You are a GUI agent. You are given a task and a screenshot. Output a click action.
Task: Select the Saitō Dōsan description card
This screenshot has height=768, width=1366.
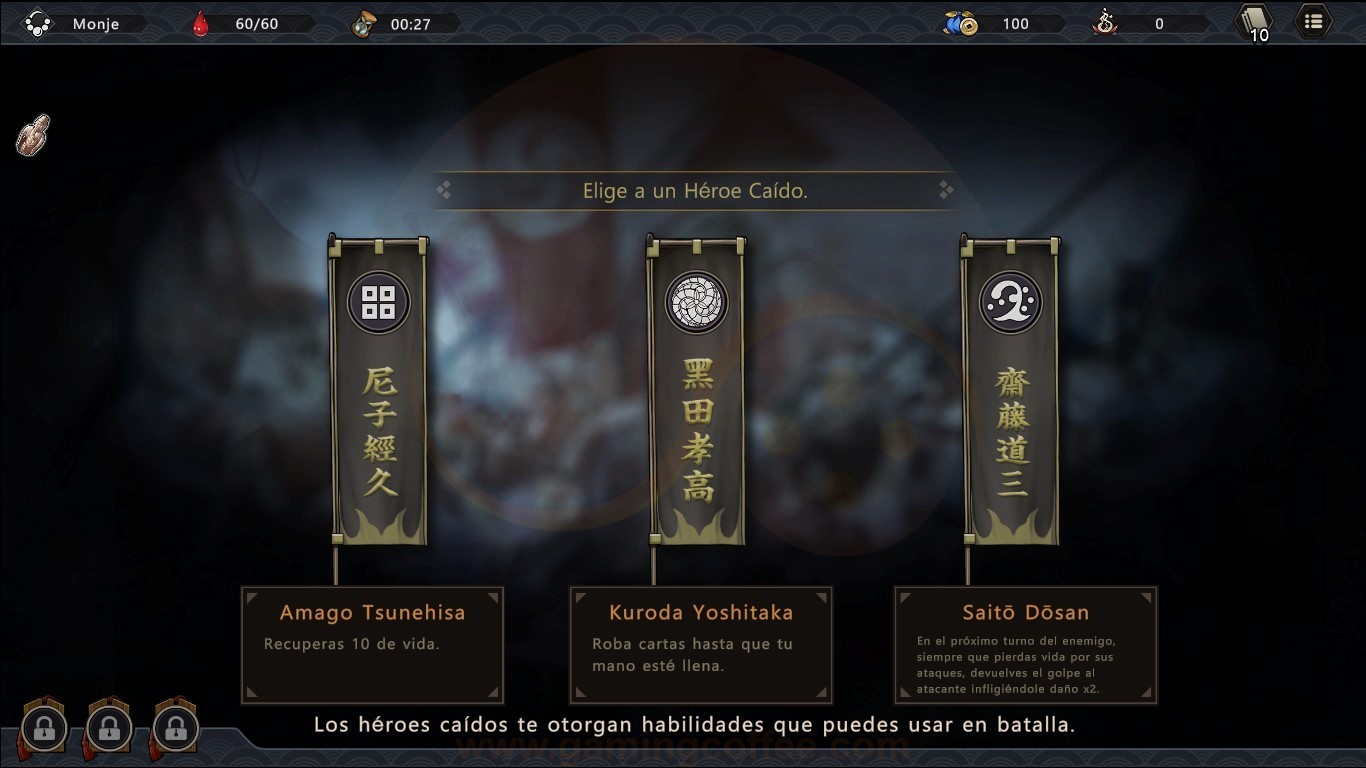[x=1025, y=645]
